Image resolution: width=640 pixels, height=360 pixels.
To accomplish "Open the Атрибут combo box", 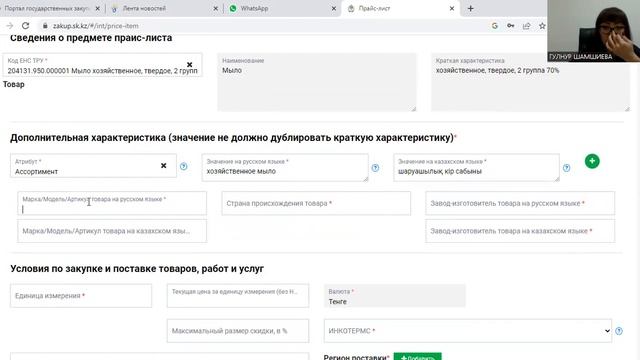I will [93, 166].
